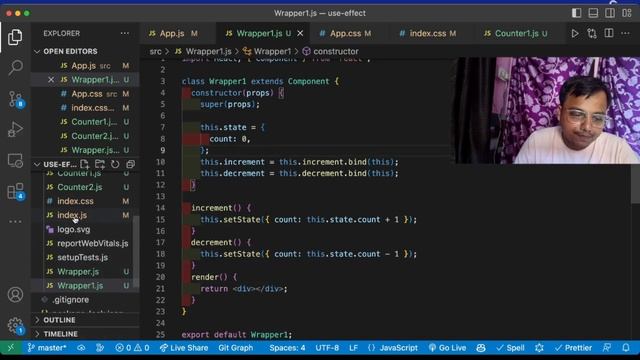640x360 pixels.
Task: Click UTF-8 encoding in status bar
Action: (327, 348)
